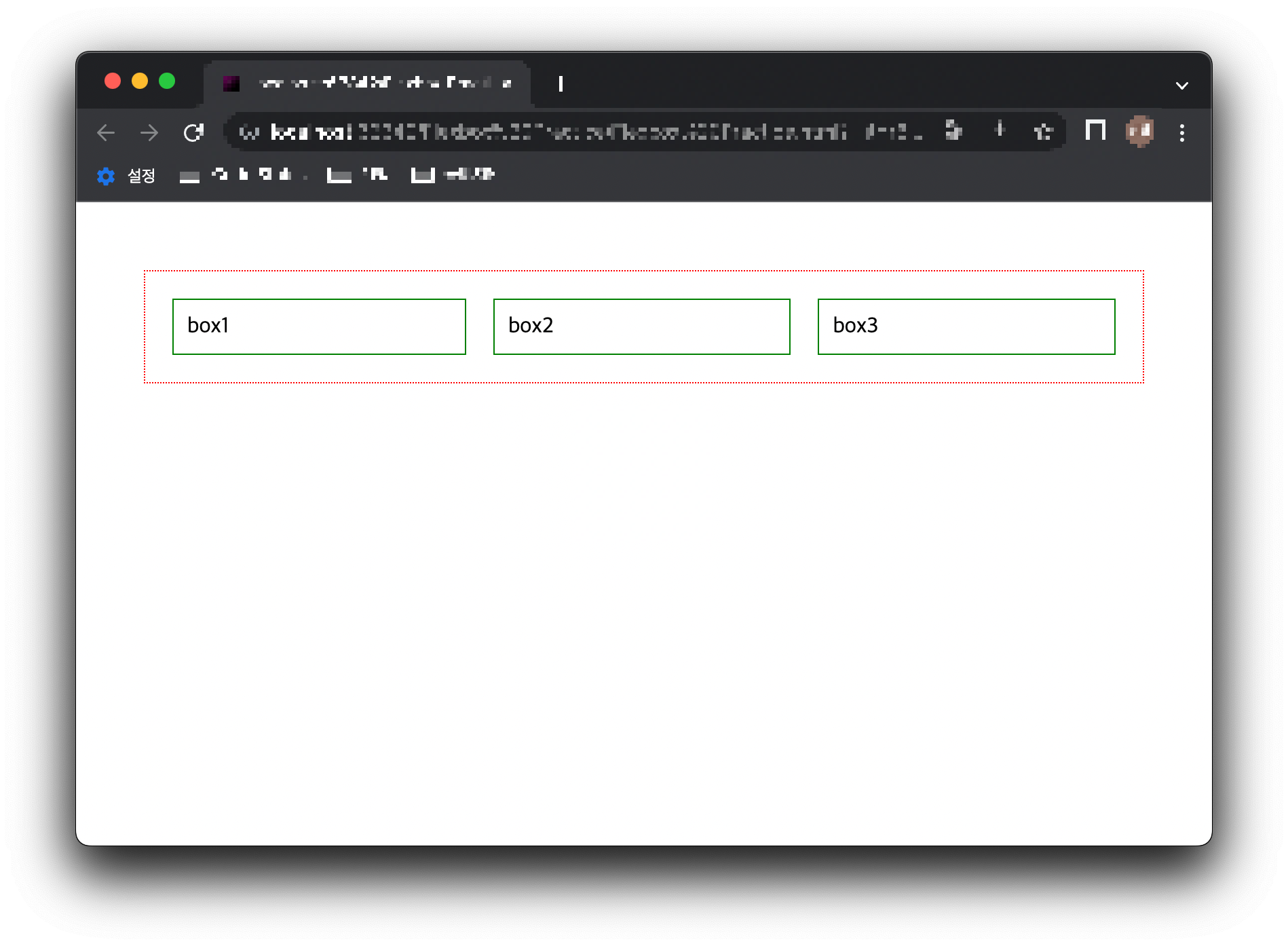Maximize the window with the green button
This screenshot has height=946, width=1288.
tap(167, 81)
